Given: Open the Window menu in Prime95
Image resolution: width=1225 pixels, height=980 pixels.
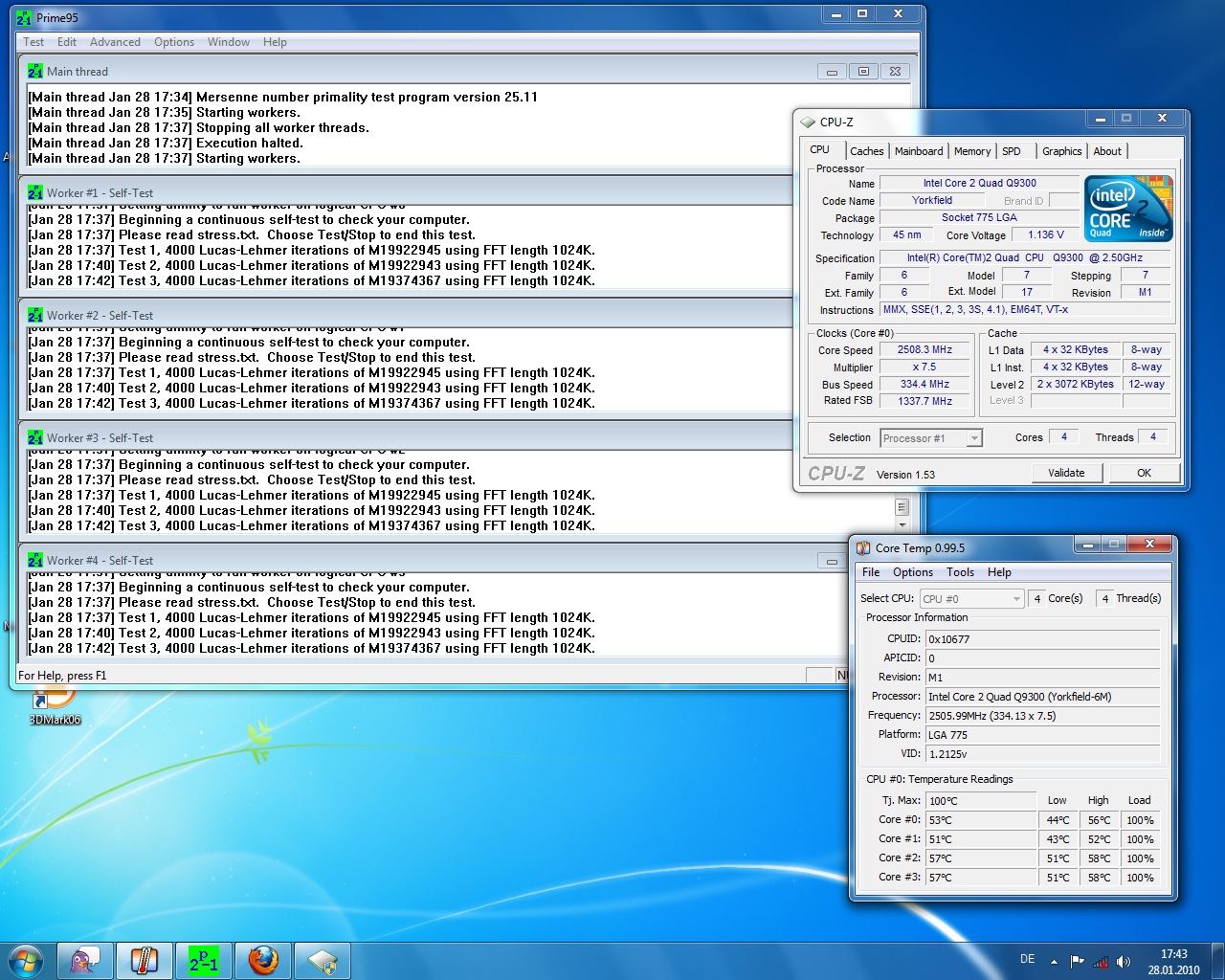Looking at the screenshot, I should [229, 42].
